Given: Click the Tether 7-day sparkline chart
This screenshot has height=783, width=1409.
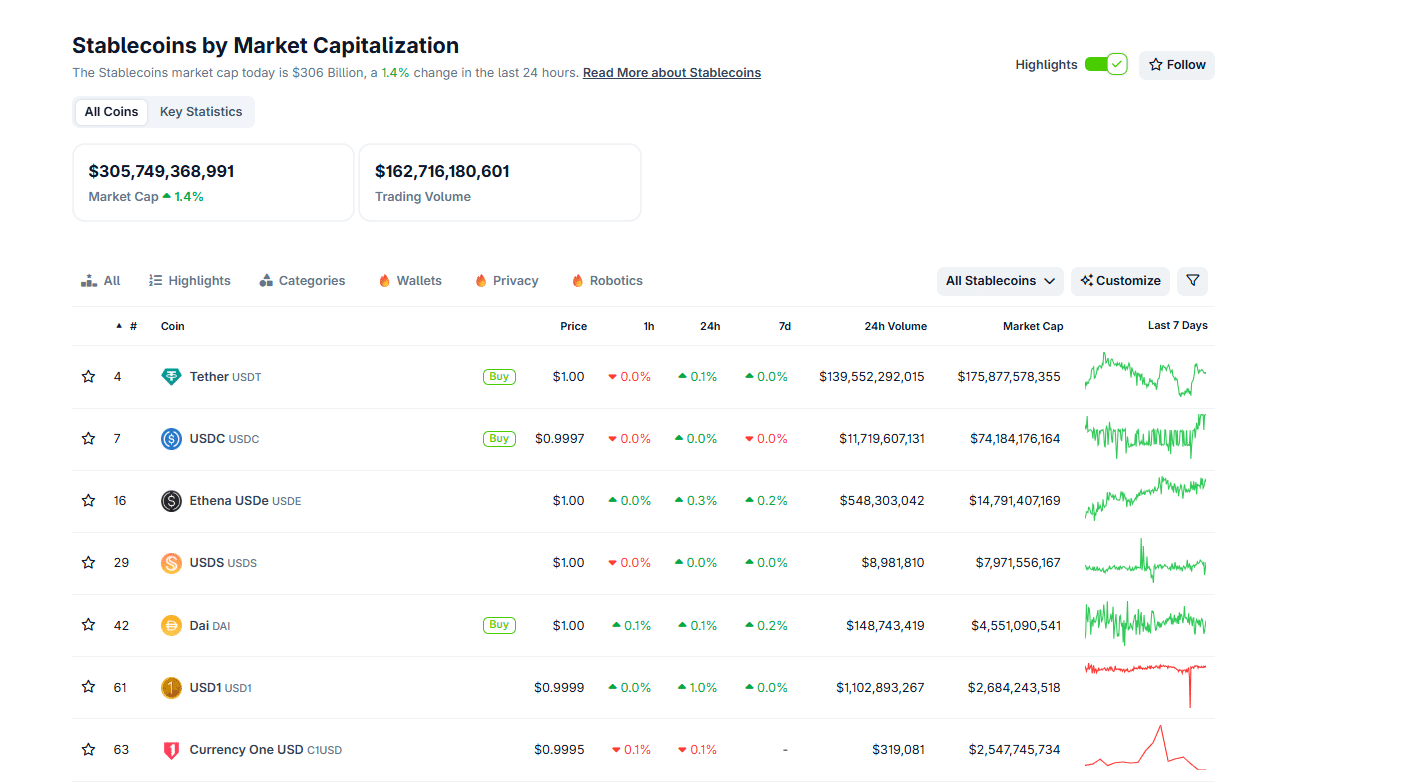Looking at the screenshot, I should (x=1144, y=376).
